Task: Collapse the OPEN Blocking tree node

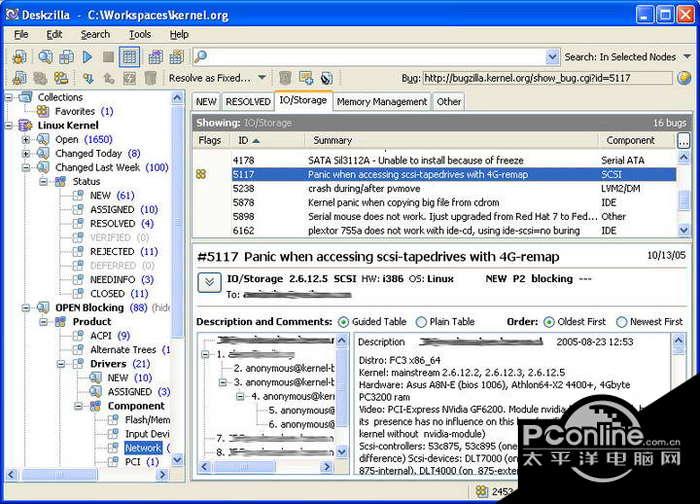Action: pos(26,308)
